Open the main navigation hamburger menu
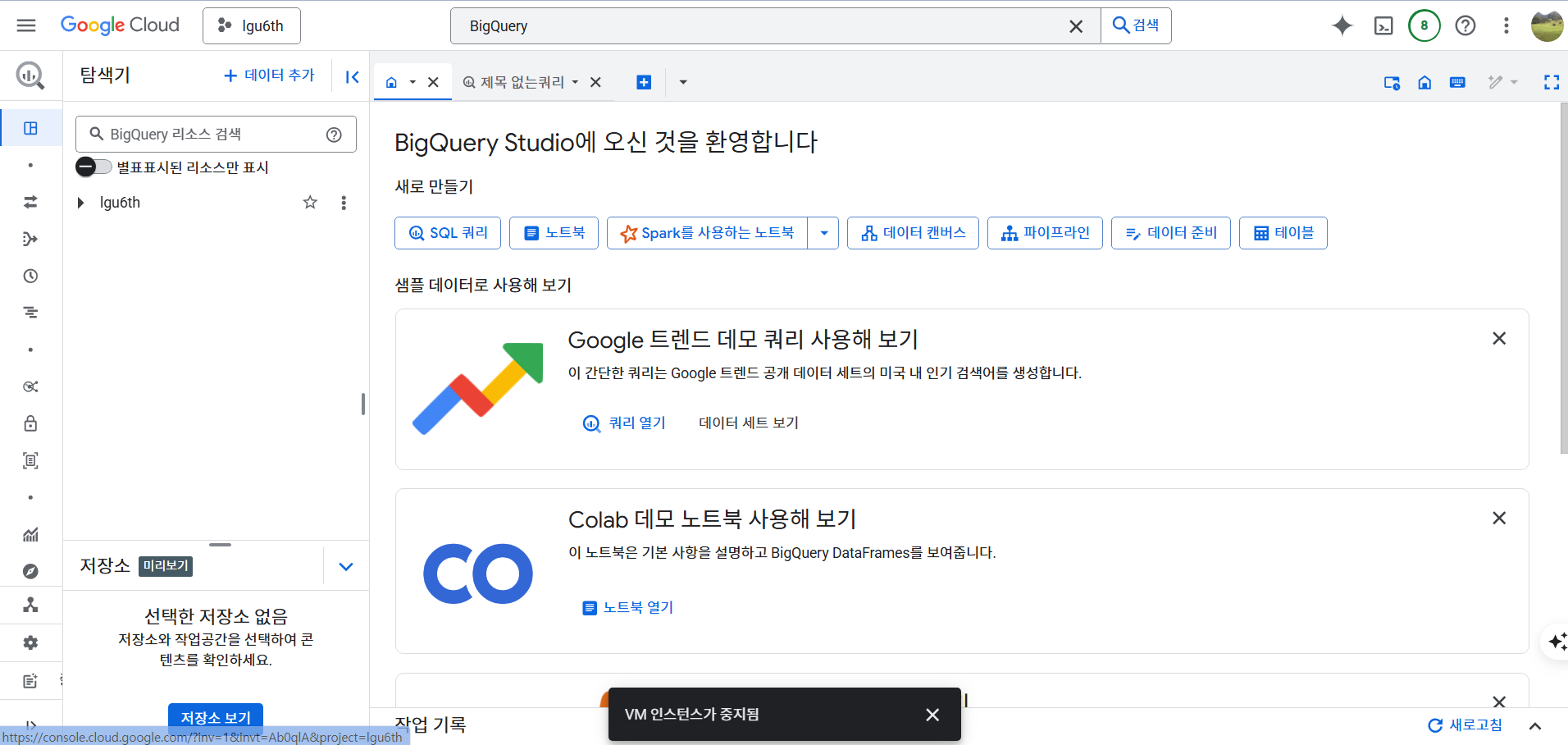Screen dimensions: 1568x745 [x=26, y=25]
